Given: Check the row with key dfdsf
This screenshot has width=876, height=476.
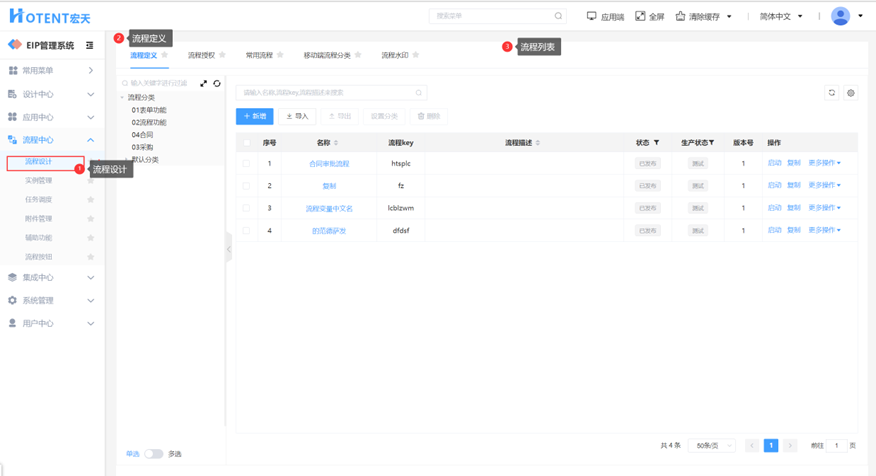Looking at the screenshot, I should (x=246, y=230).
